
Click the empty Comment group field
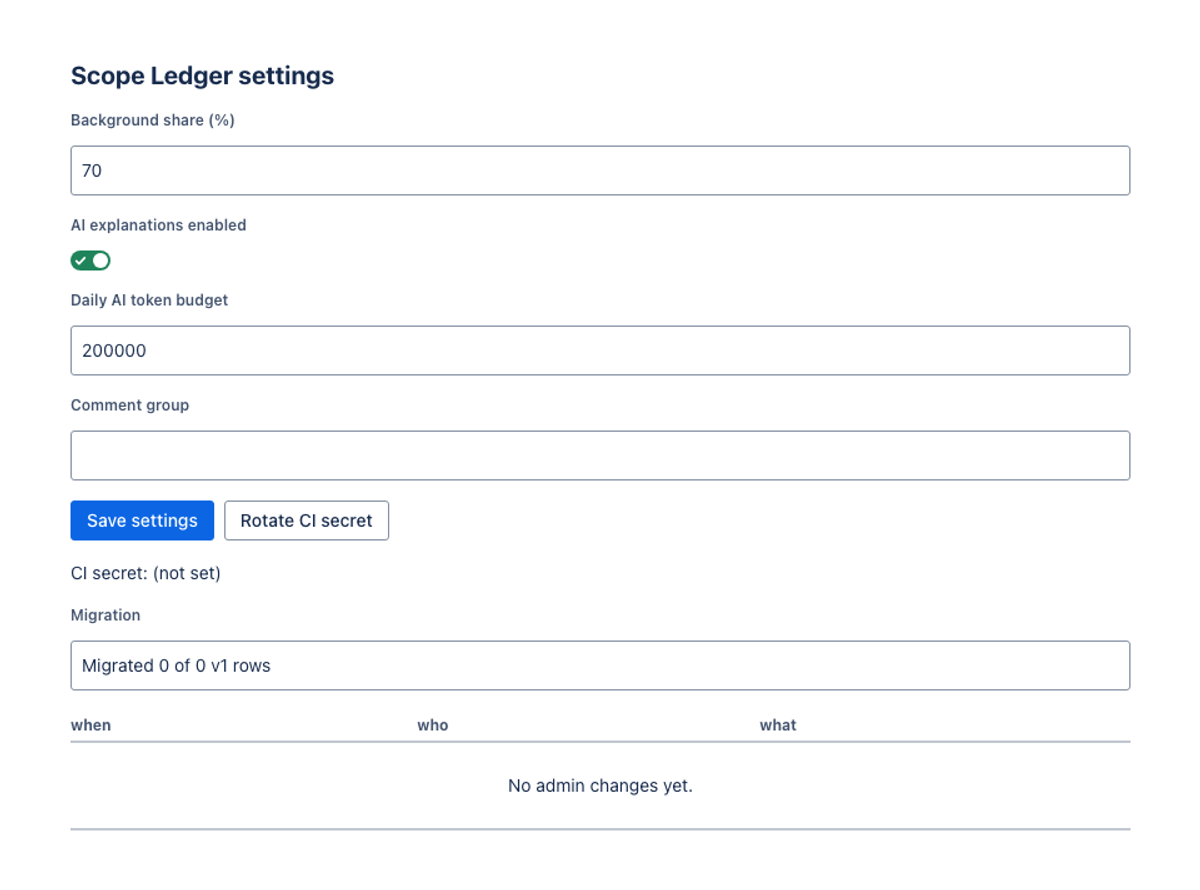600,456
